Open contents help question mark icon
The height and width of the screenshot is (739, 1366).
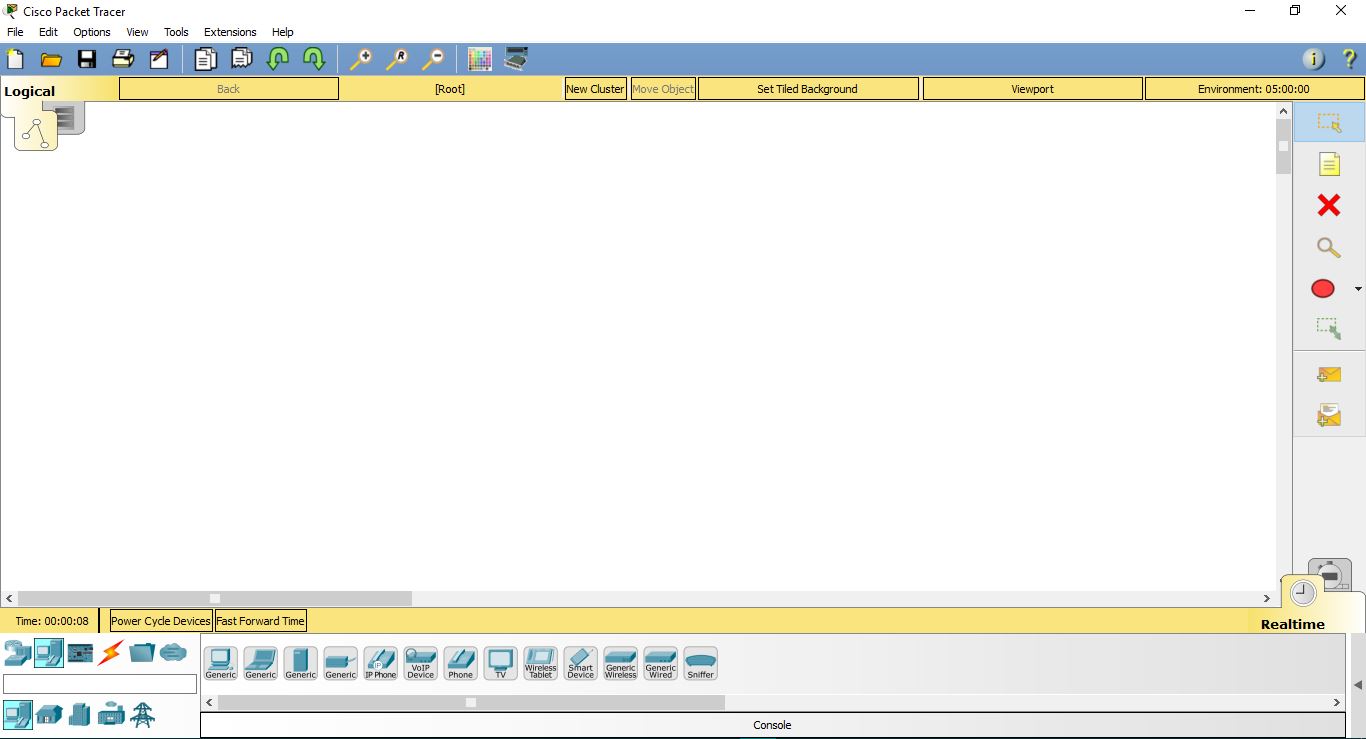pos(1349,59)
